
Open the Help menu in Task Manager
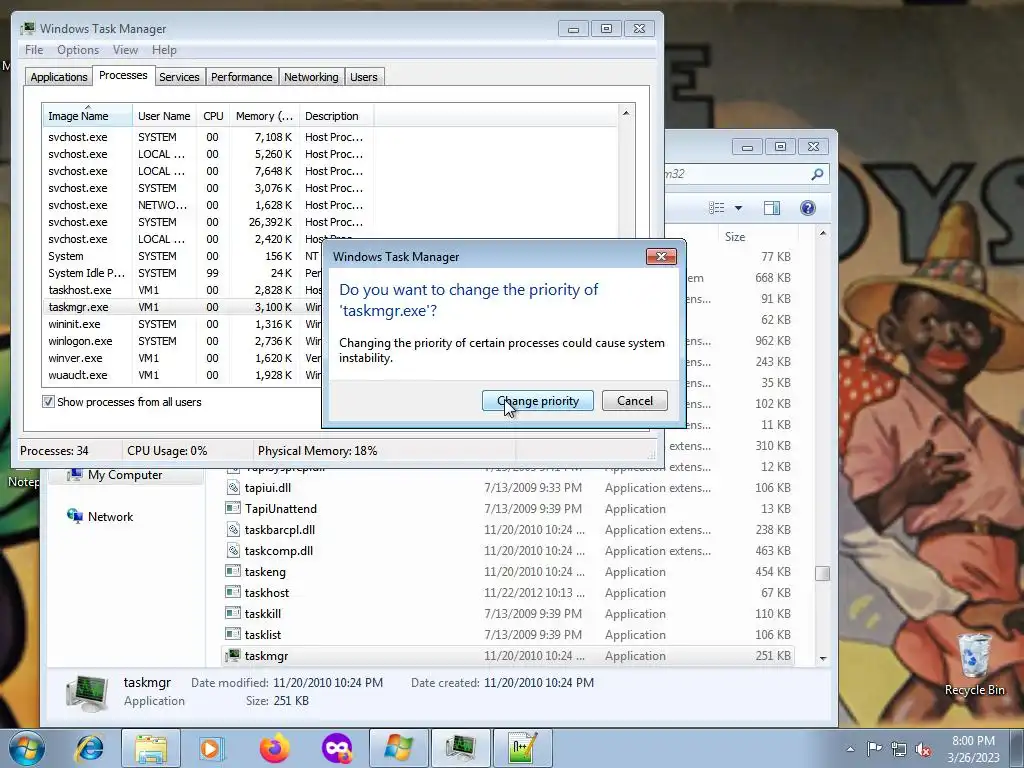pyautogui.click(x=164, y=50)
